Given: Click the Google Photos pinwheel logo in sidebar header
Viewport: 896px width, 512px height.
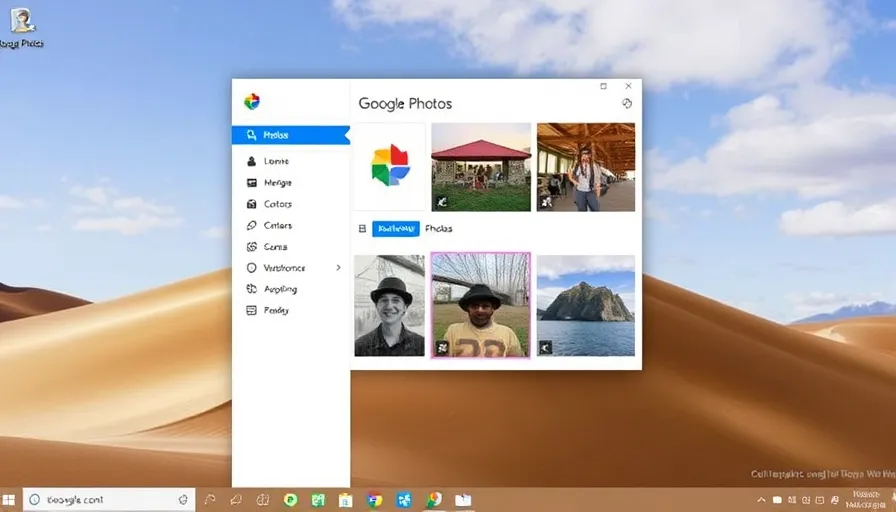Looking at the screenshot, I should tap(252, 101).
